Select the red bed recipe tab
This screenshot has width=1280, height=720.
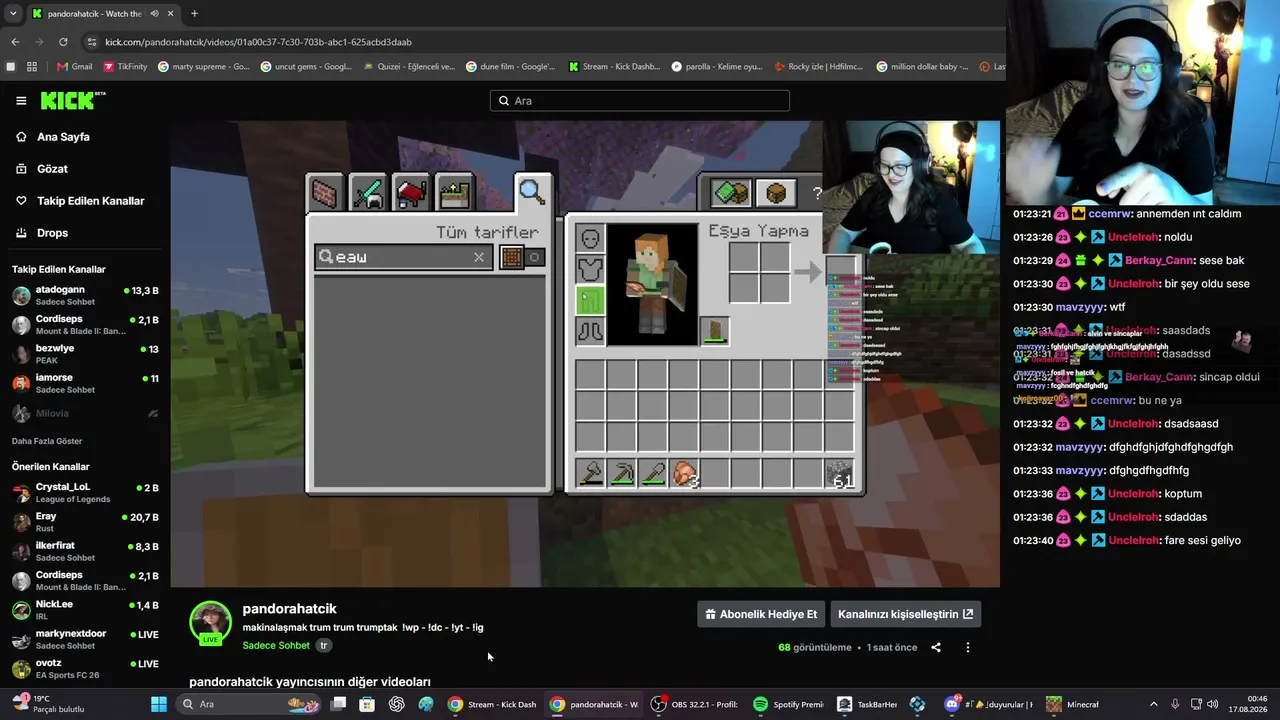(x=411, y=193)
